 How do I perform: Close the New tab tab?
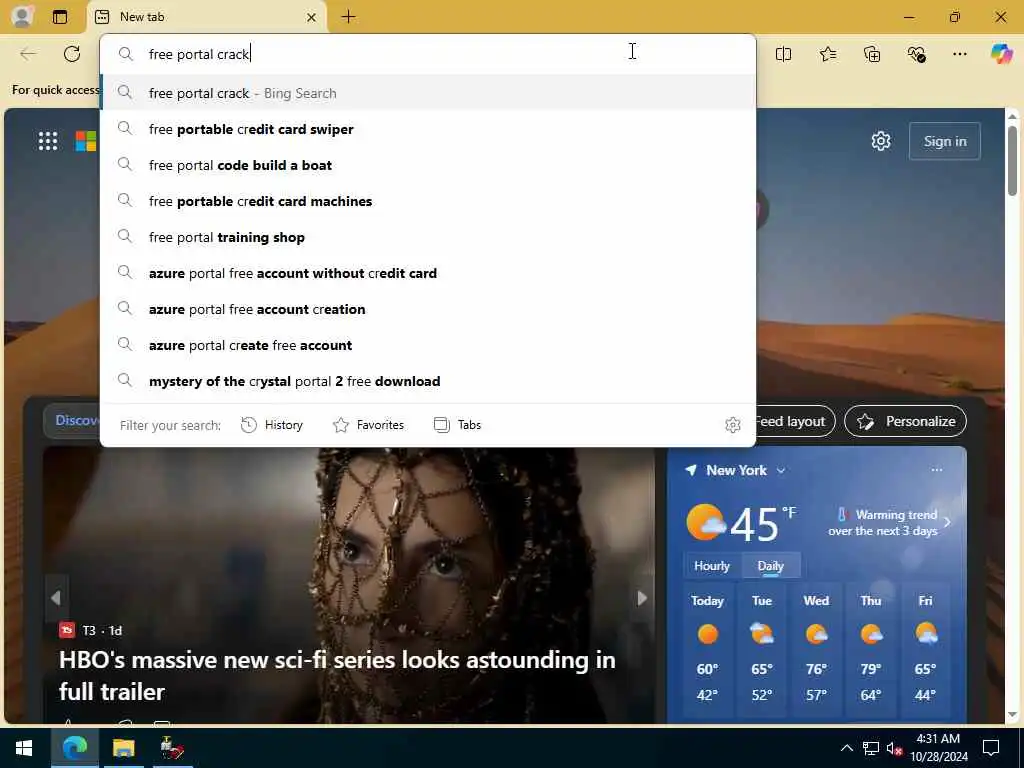pos(312,18)
